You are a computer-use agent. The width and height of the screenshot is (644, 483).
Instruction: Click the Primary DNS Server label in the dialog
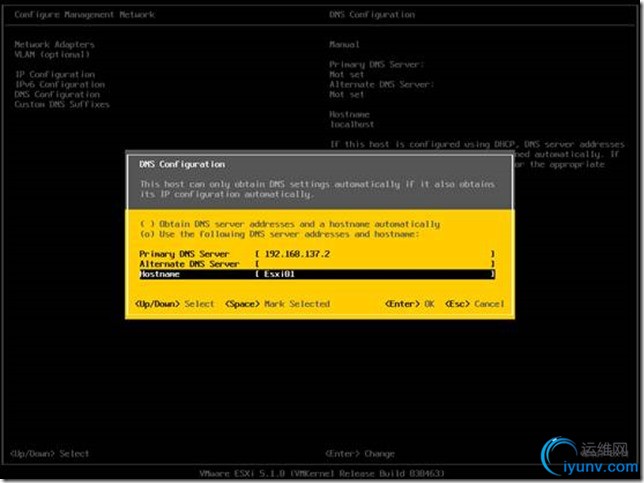tap(184, 254)
